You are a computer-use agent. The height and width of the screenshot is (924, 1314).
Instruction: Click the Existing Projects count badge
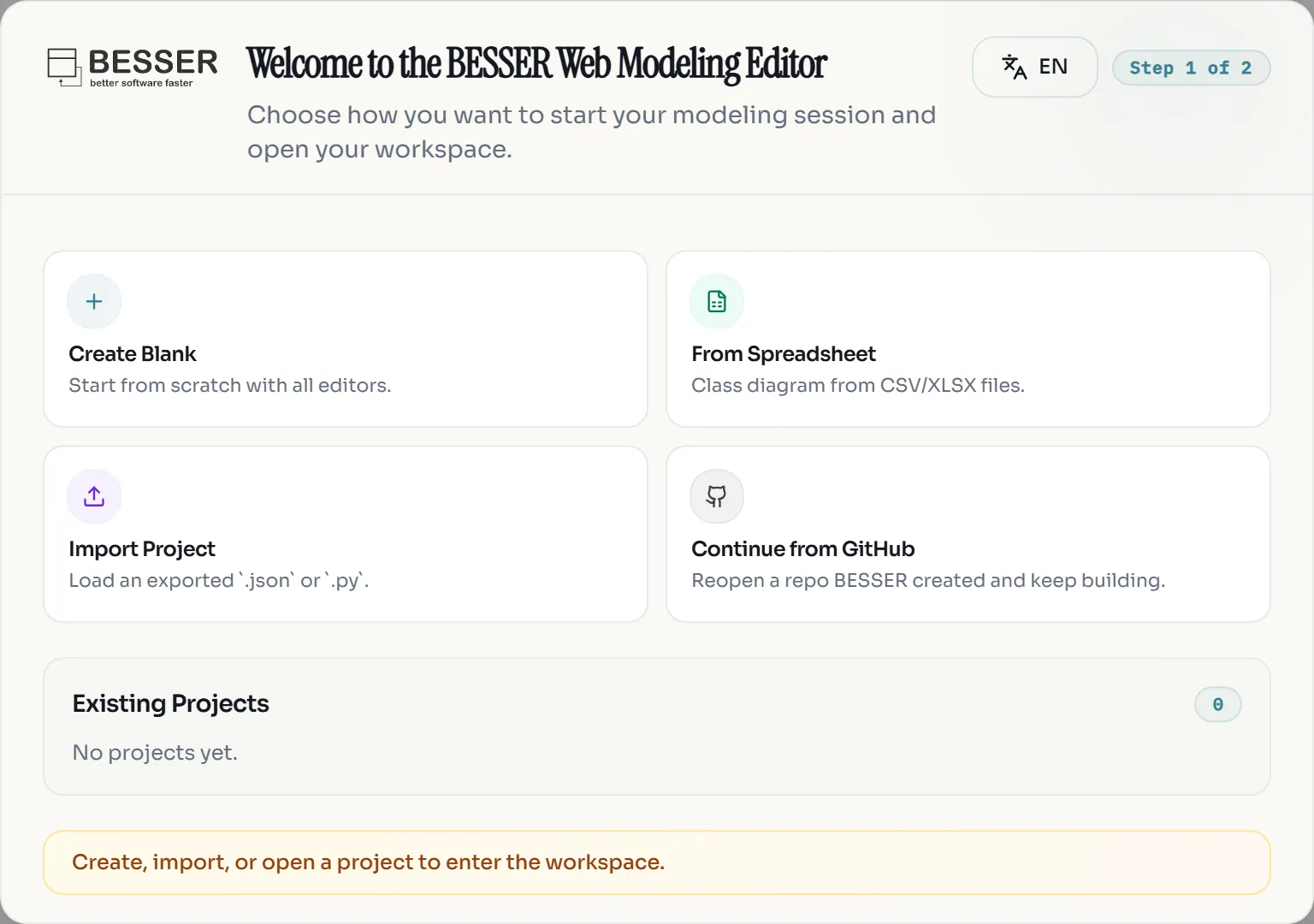1218,705
